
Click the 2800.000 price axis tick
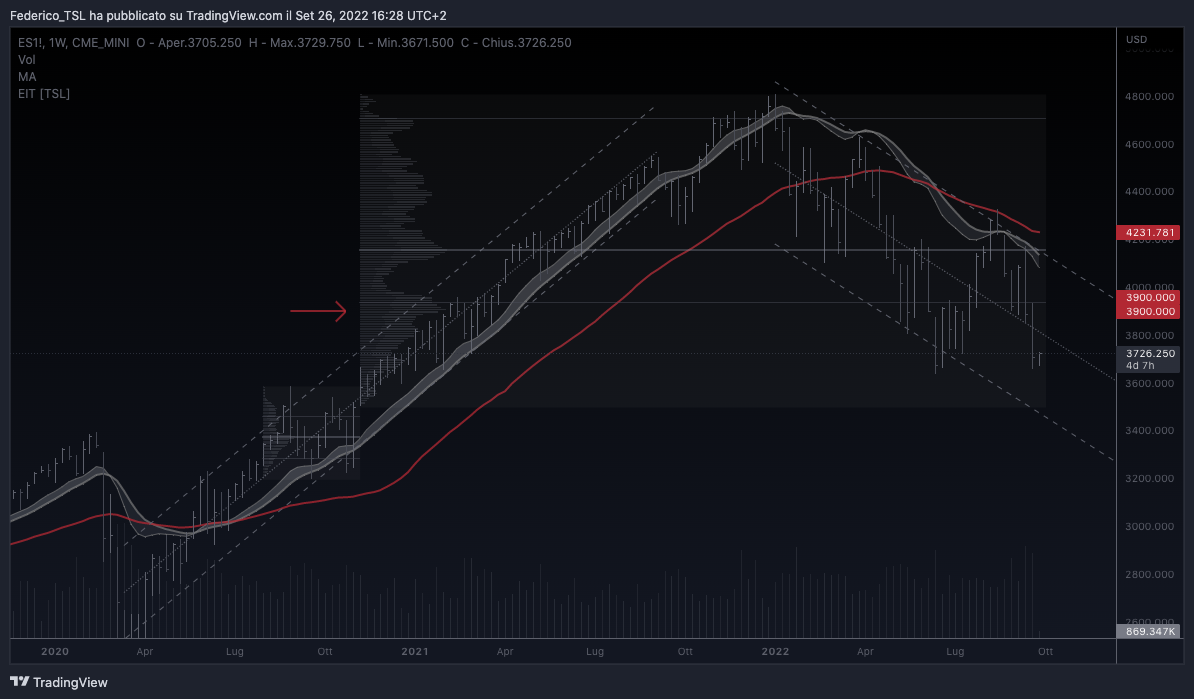[1149, 574]
